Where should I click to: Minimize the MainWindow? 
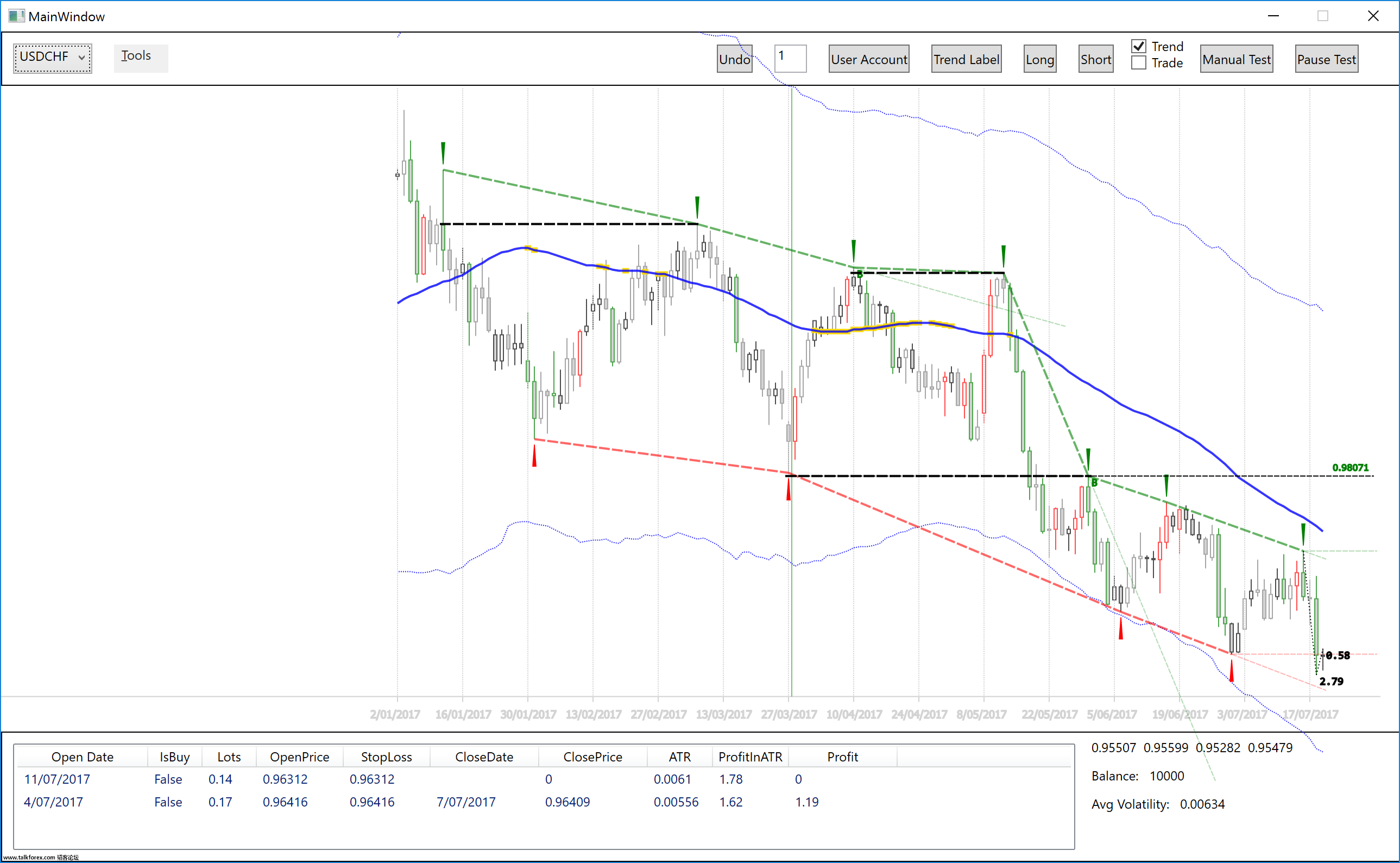[1273, 16]
